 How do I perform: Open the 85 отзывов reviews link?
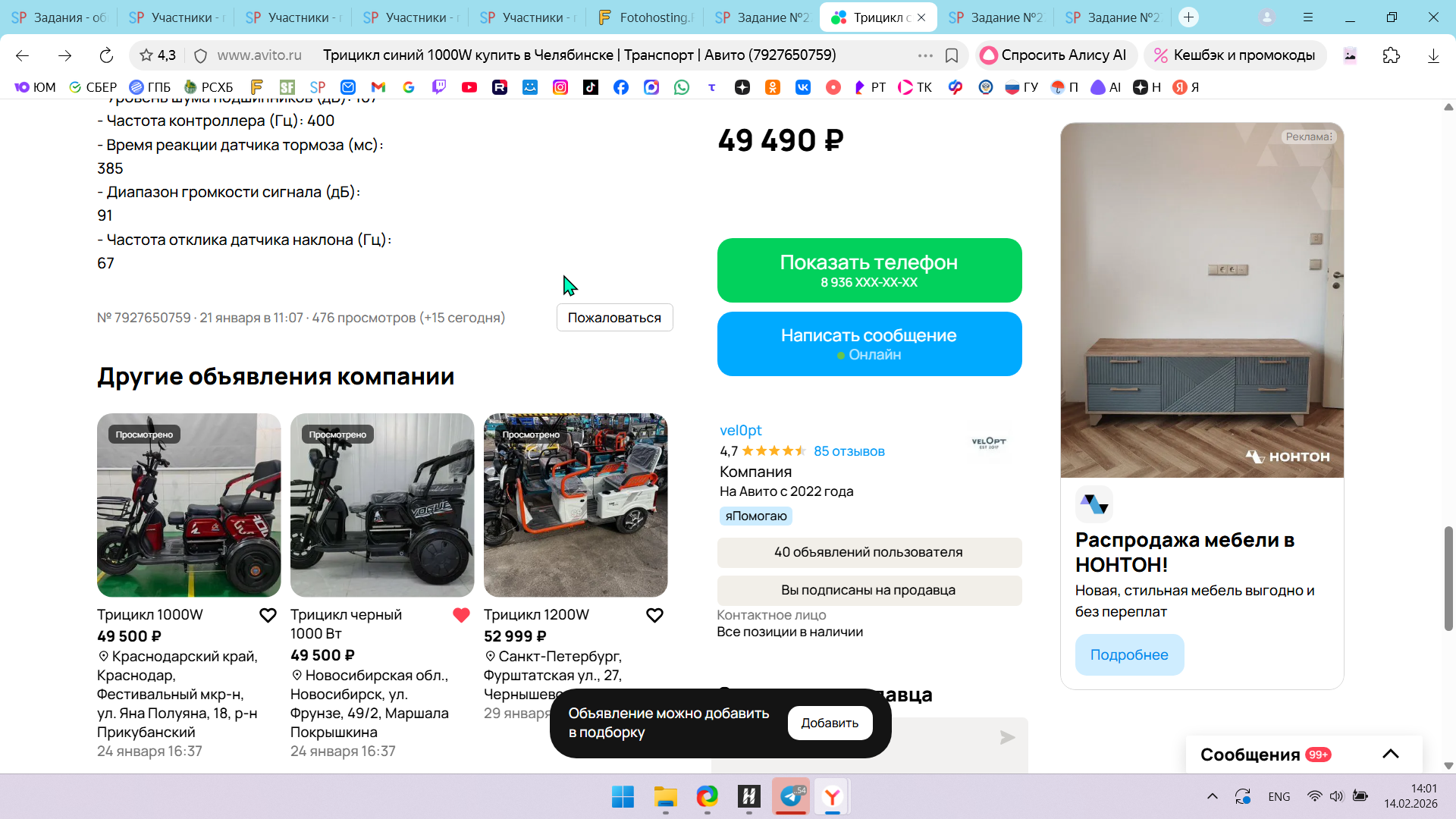[x=849, y=451]
